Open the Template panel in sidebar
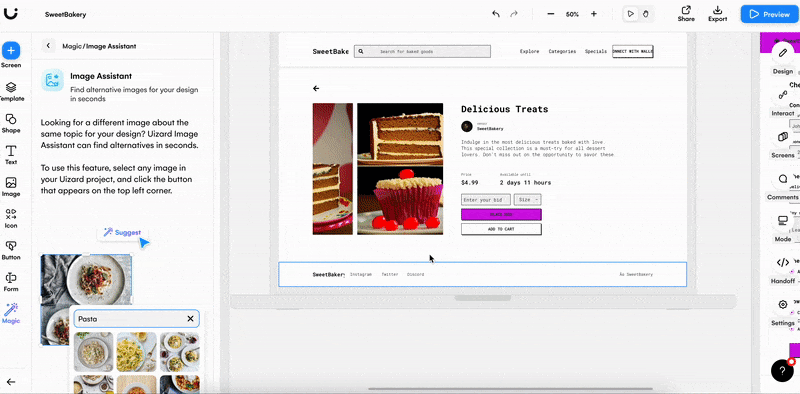Screen dimensions: 800x394 (11, 92)
